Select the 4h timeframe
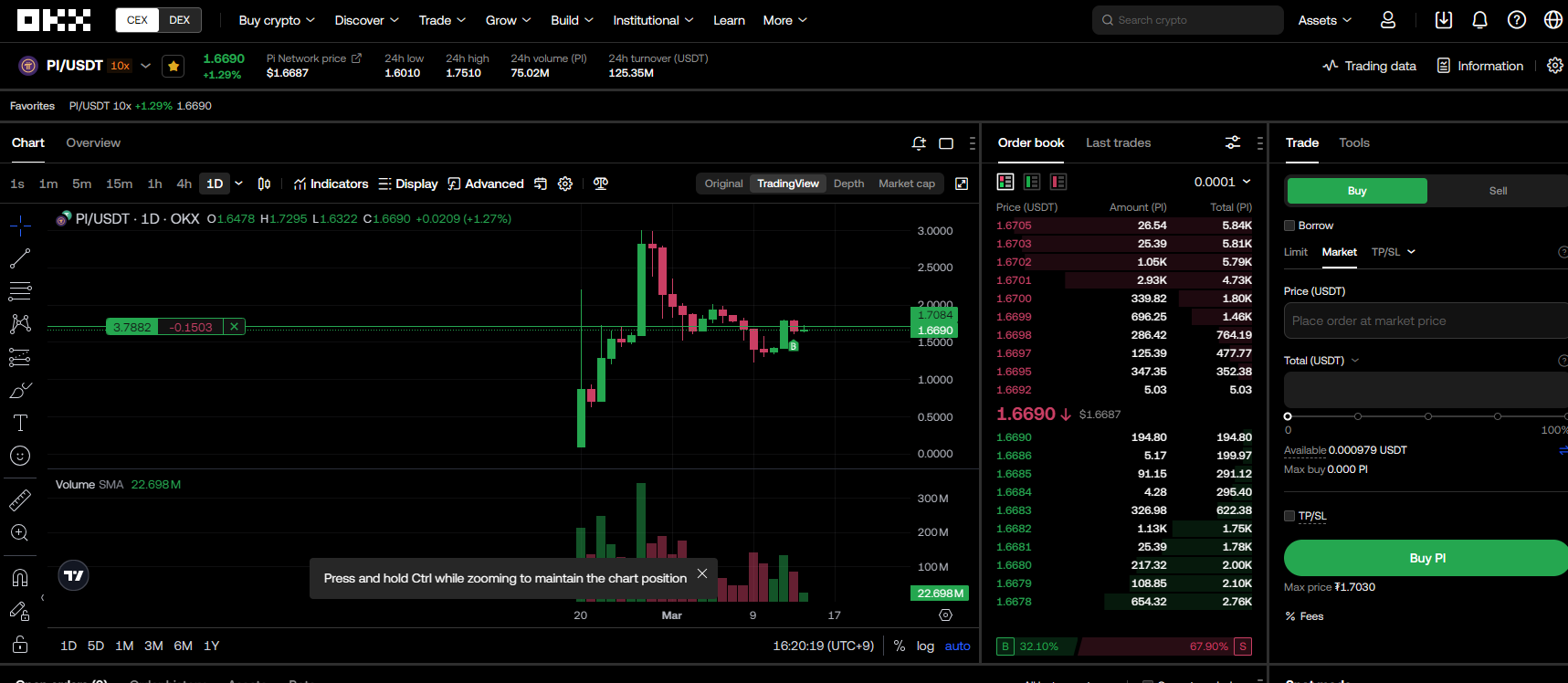Screen dimensions: 1568x683 tap(184, 184)
